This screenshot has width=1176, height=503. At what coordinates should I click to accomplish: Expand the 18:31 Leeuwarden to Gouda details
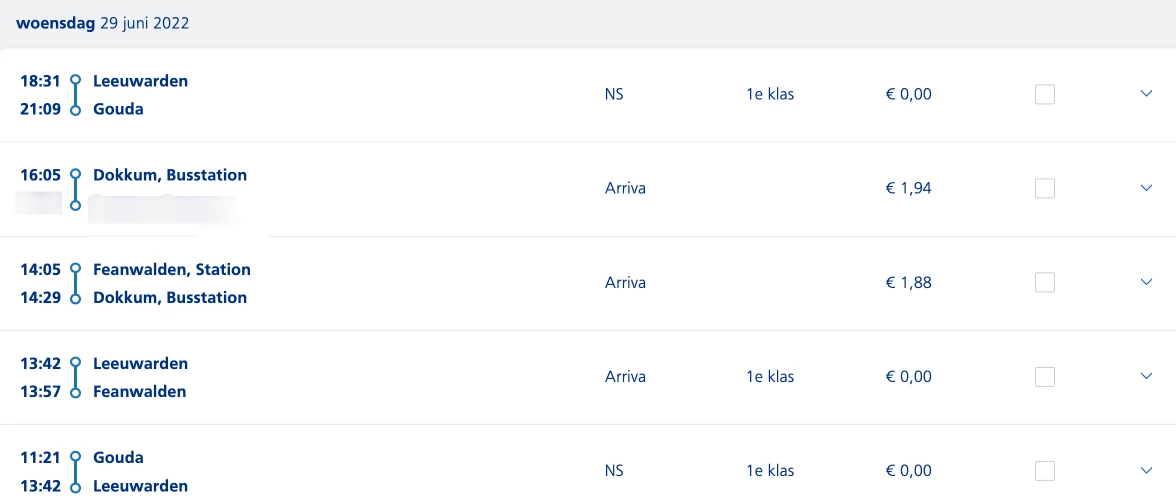(x=1147, y=94)
